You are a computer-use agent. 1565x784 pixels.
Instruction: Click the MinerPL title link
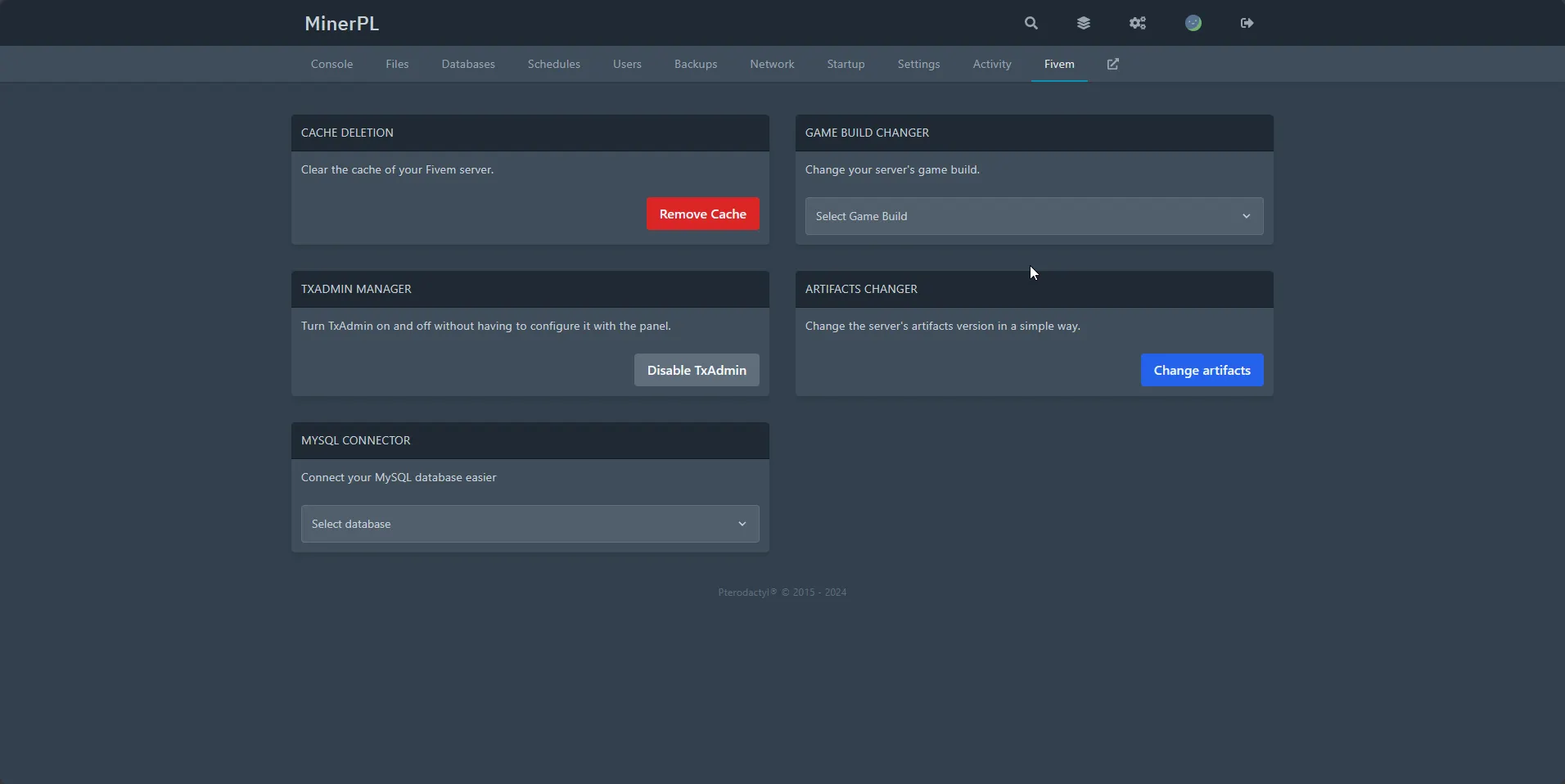pos(341,23)
